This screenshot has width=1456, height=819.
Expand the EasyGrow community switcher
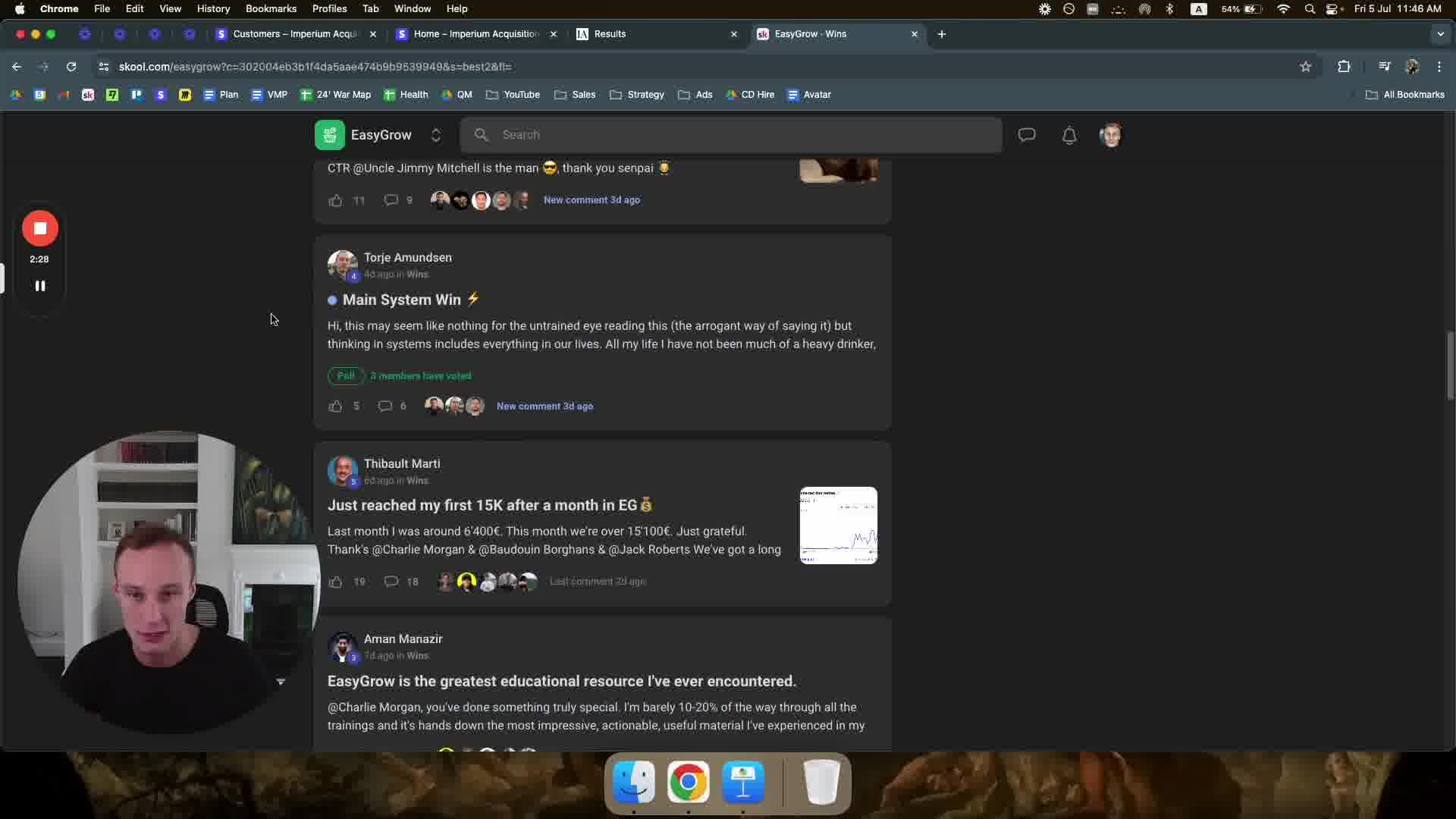(436, 135)
